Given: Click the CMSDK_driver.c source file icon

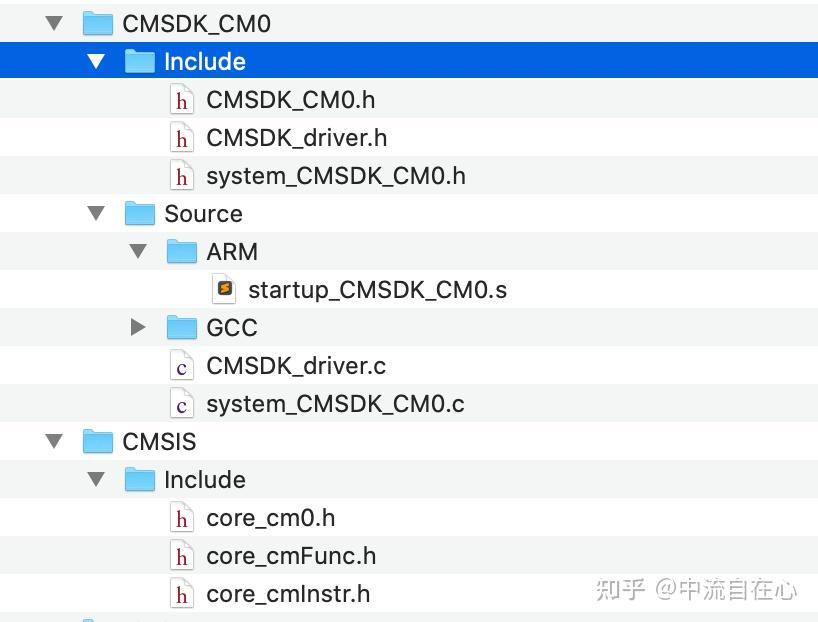Looking at the screenshot, I should 181,366.
